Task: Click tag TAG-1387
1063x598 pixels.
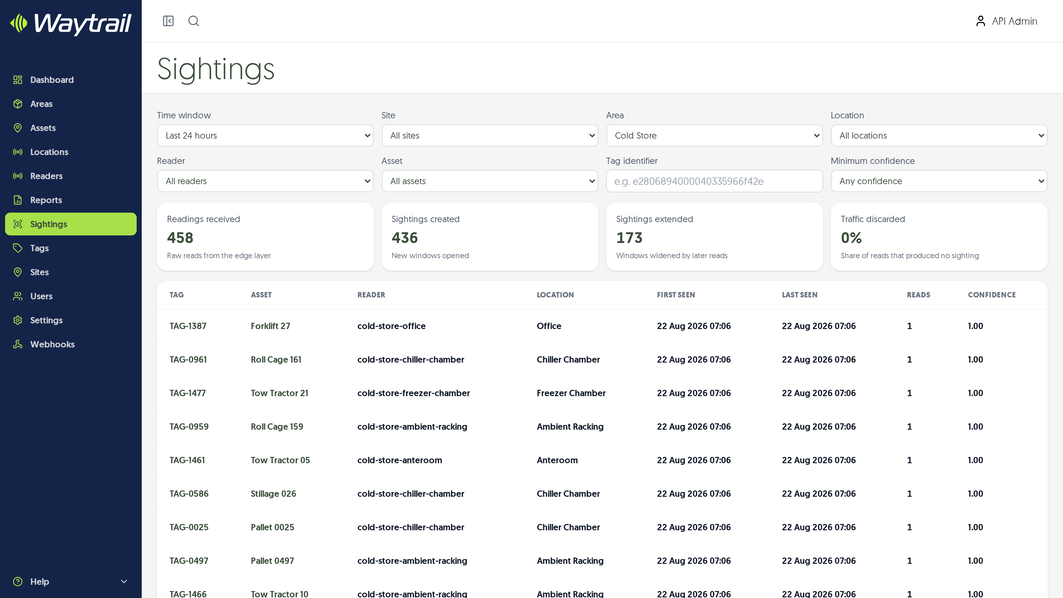Action: (188, 326)
